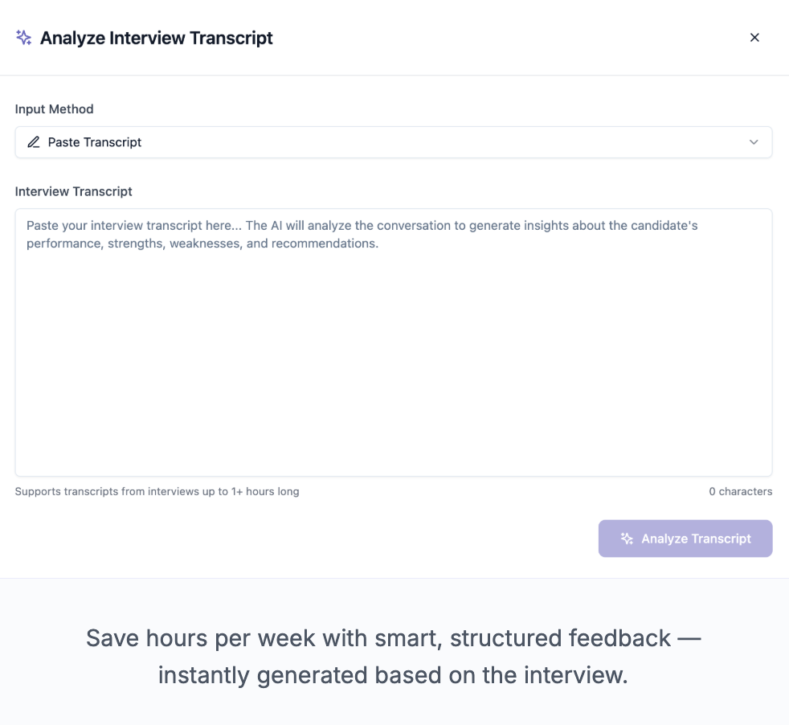Click "instantly generated based on the interview" text
This screenshot has width=789, height=725.
(x=393, y=675)
